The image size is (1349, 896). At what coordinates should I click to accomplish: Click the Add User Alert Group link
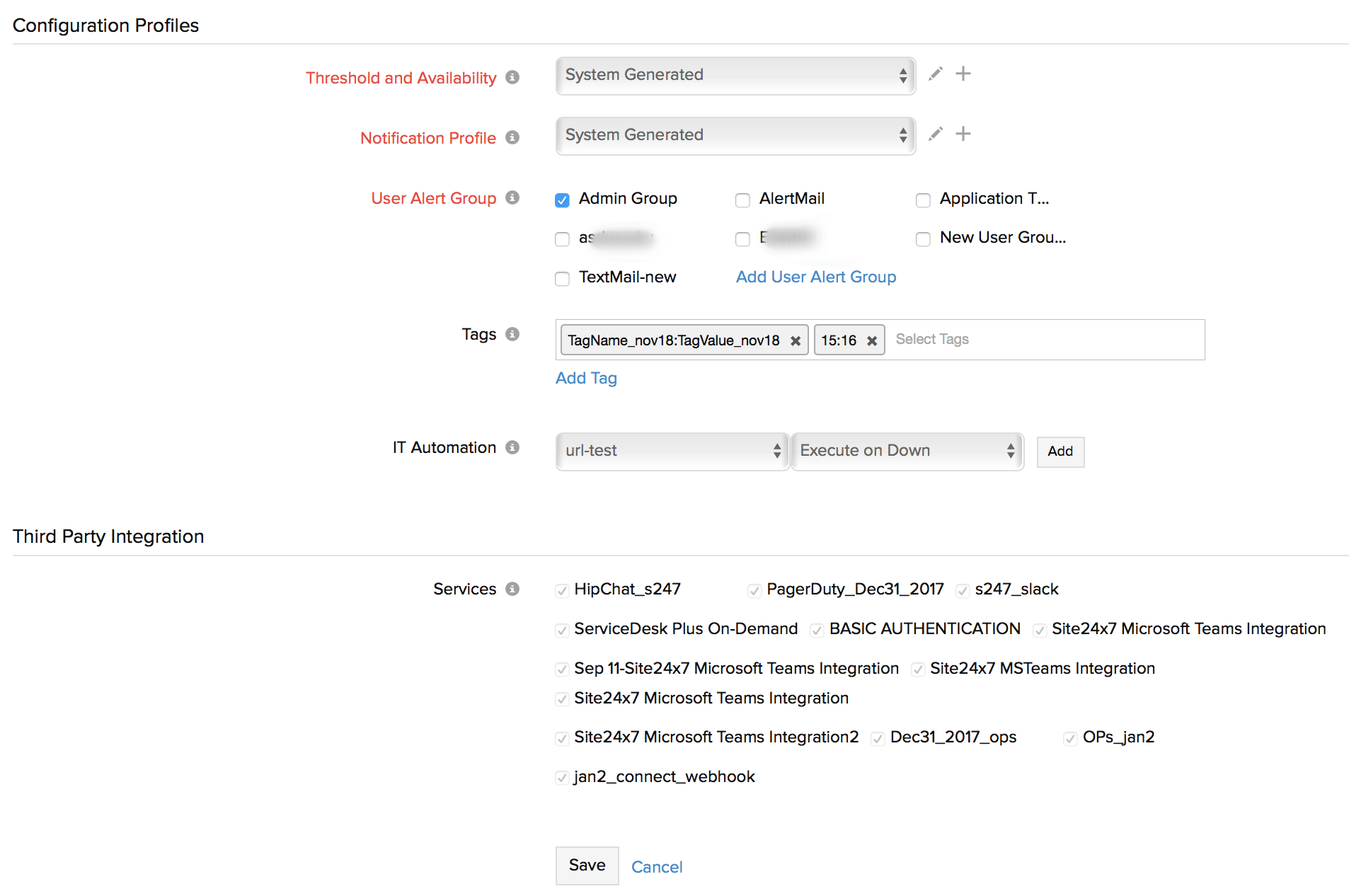click(x=815, y=277)
